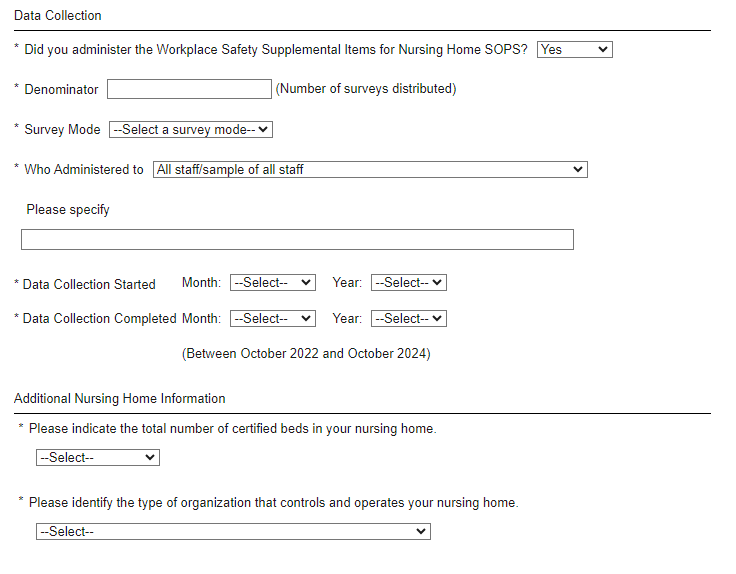
Task: Open the certified beds number dropdown
Action: click(x=97, y=457)
